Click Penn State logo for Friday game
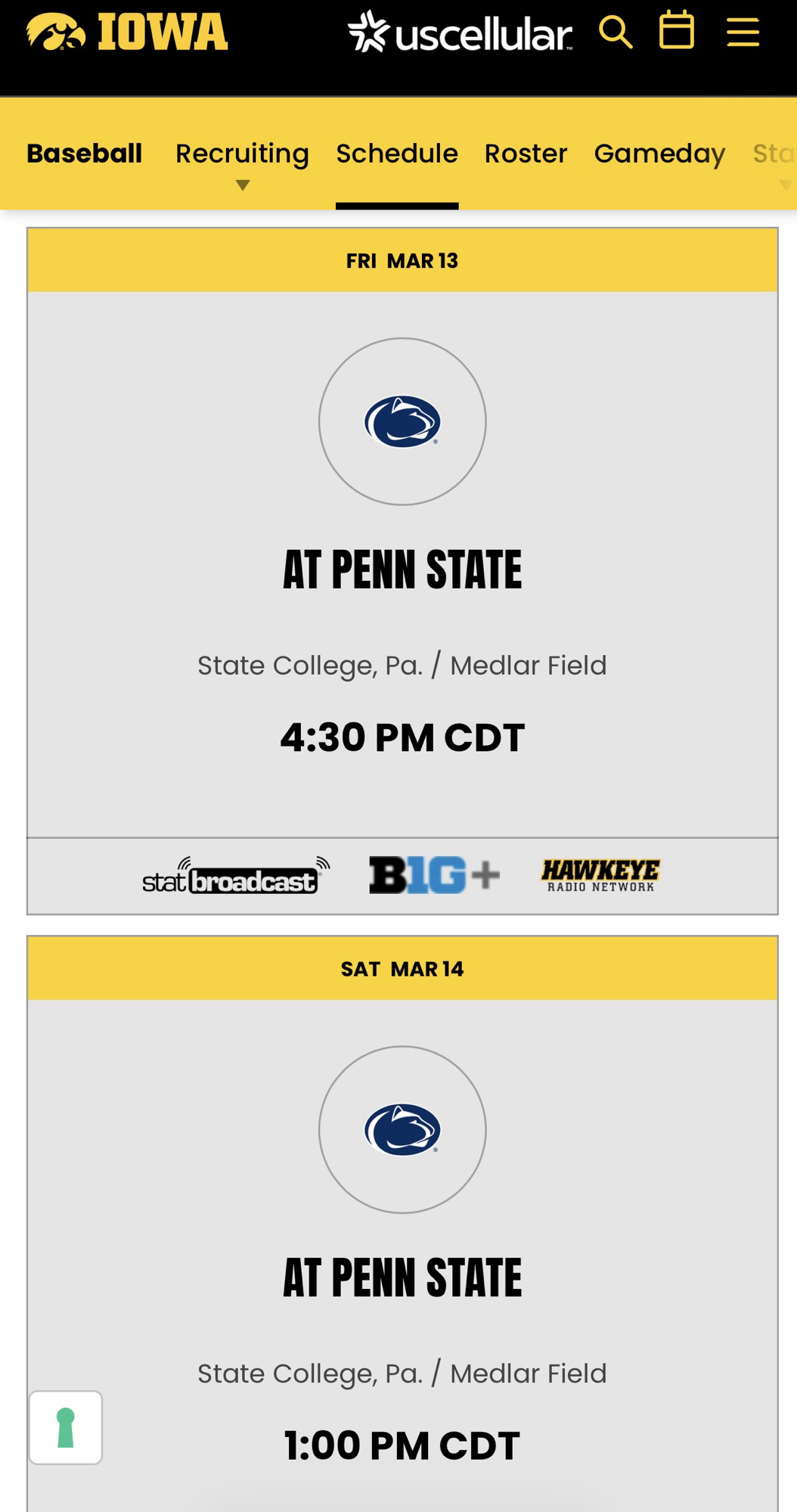The image size is (797, 1512). coord(402,421)
